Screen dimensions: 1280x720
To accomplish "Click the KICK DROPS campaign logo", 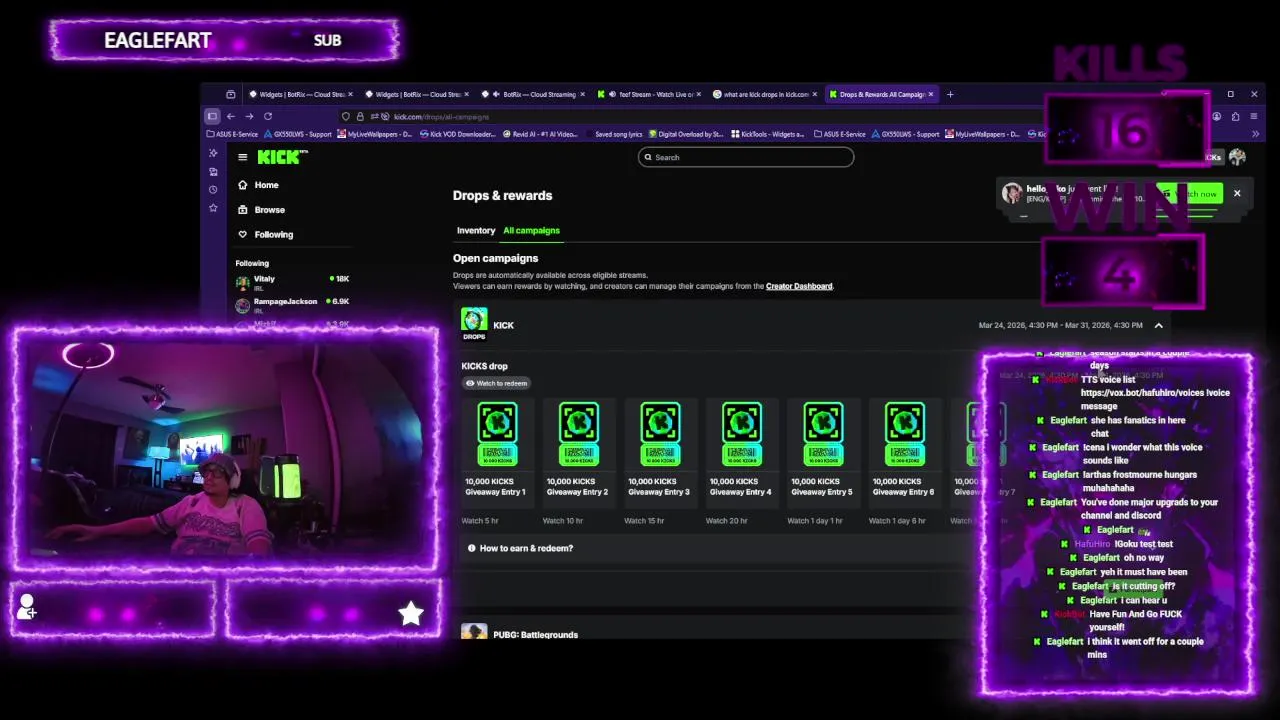I will click(x=474, y=324).
